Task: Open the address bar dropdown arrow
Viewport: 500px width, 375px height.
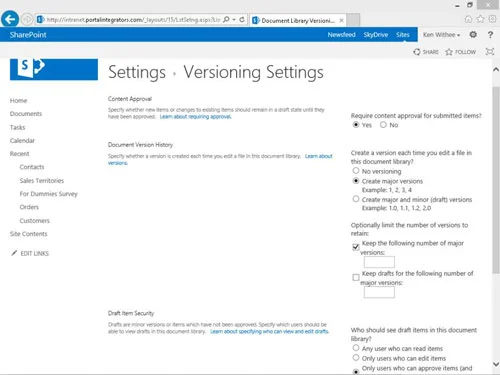Action: [x=234, y=20]
